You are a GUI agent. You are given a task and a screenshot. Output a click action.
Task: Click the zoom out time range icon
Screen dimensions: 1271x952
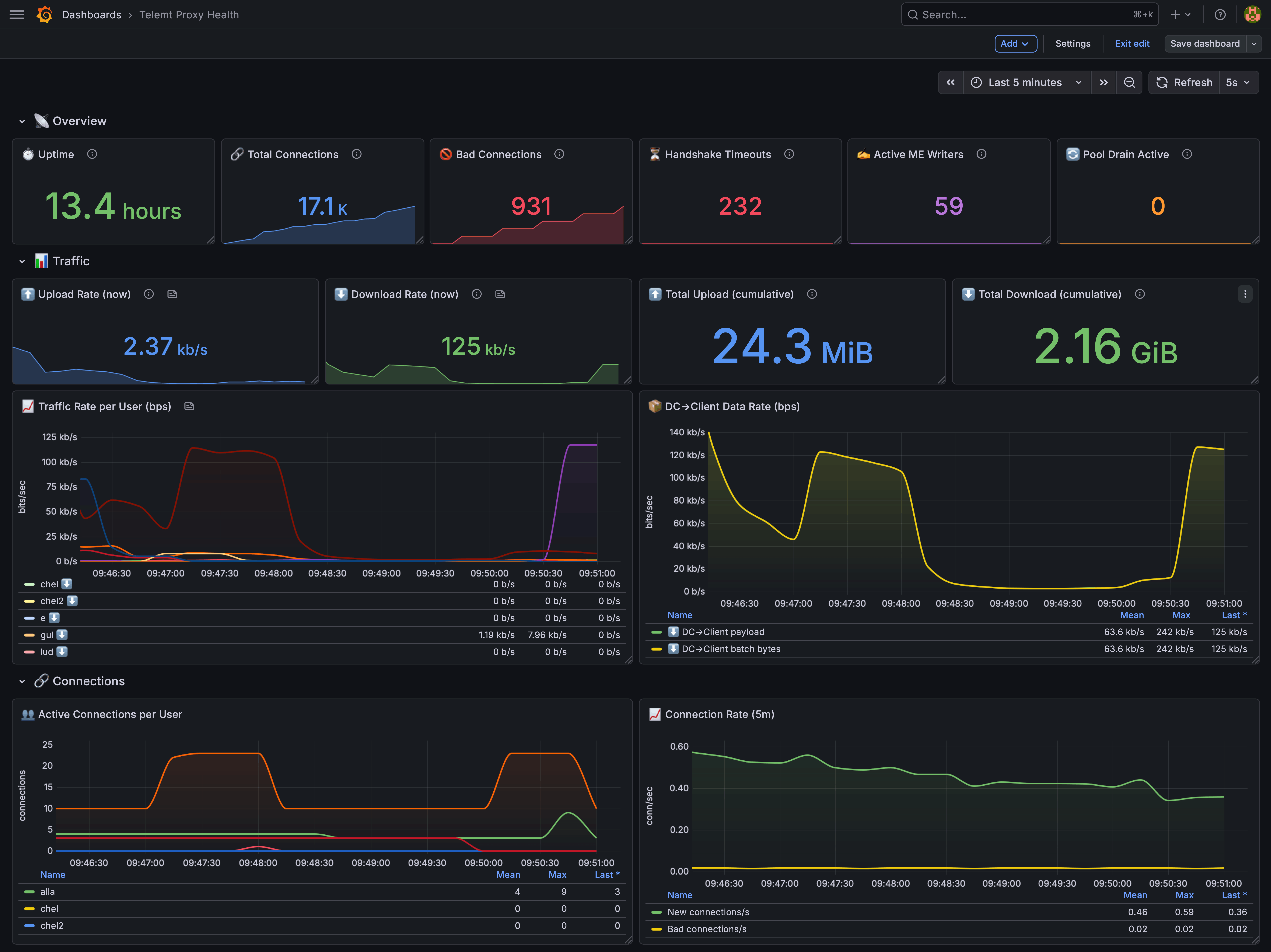tap(1129, 82)
